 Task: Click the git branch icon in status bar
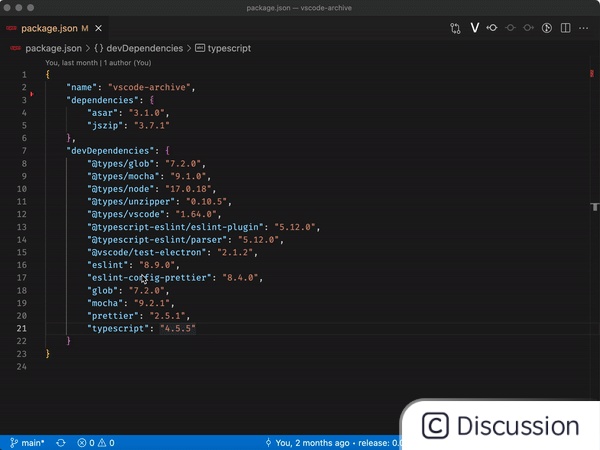[14, 443]
